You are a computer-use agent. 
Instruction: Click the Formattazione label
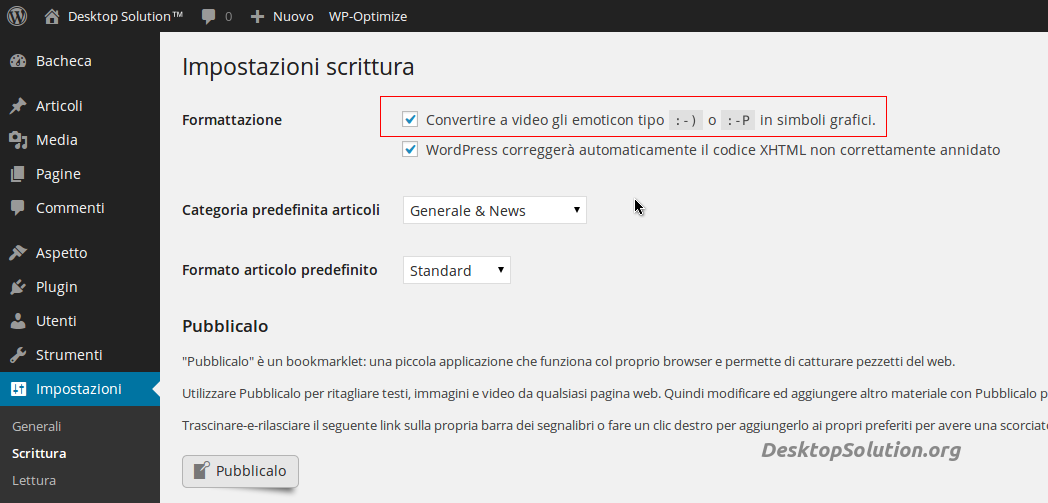pos(232,120)
